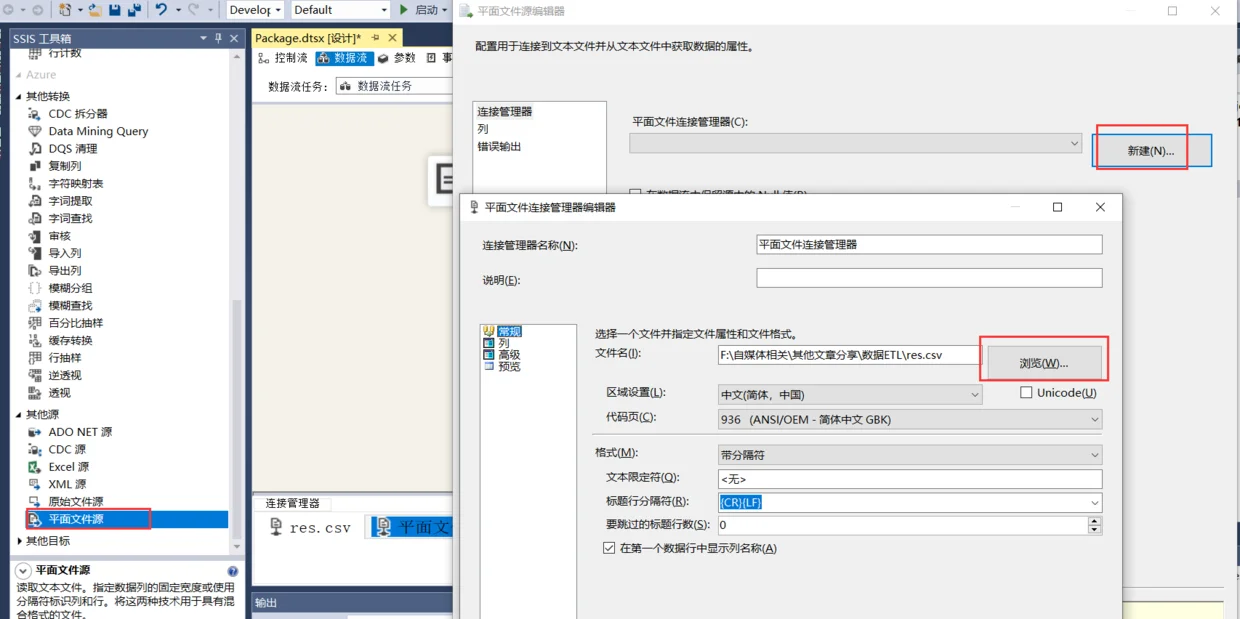Click the 说明 description input field

929,278
